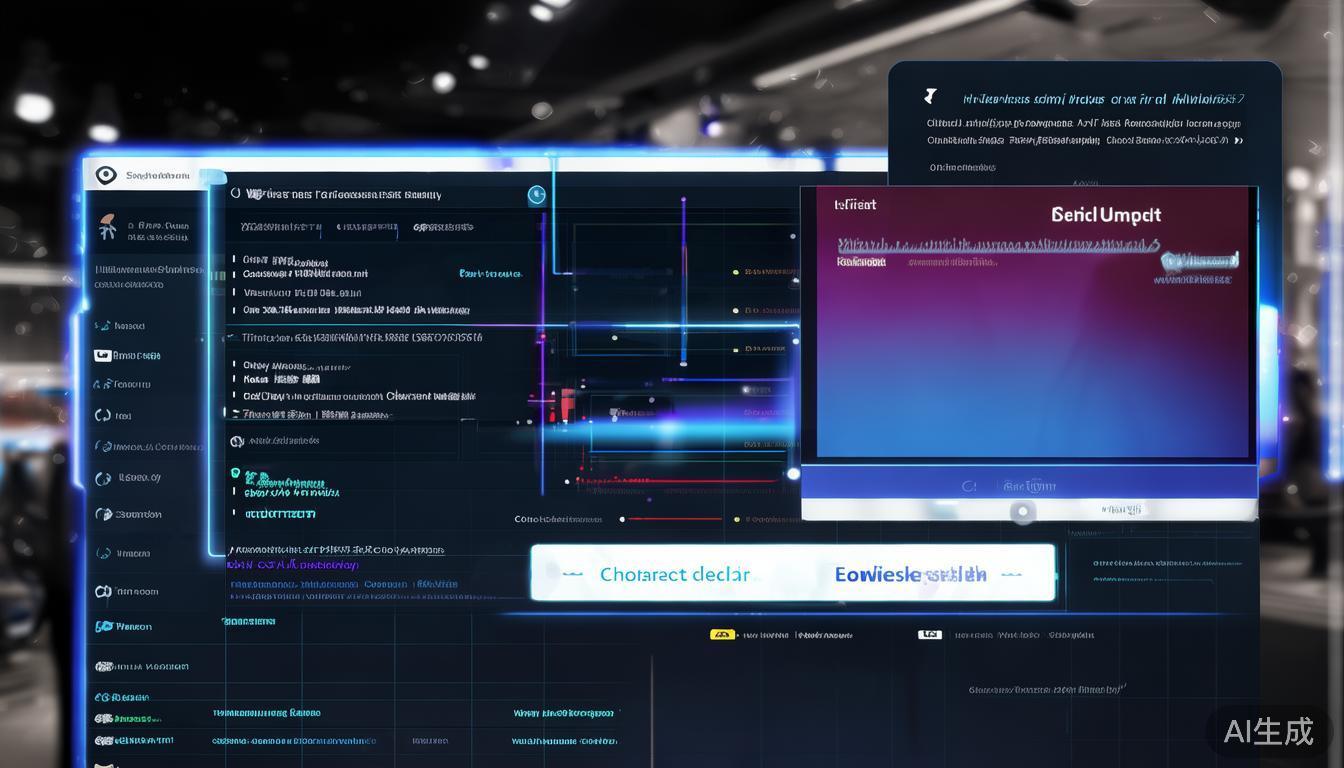Open the third tab in main panel
The width and height of the screenshot is (1344, 768).
443,228
